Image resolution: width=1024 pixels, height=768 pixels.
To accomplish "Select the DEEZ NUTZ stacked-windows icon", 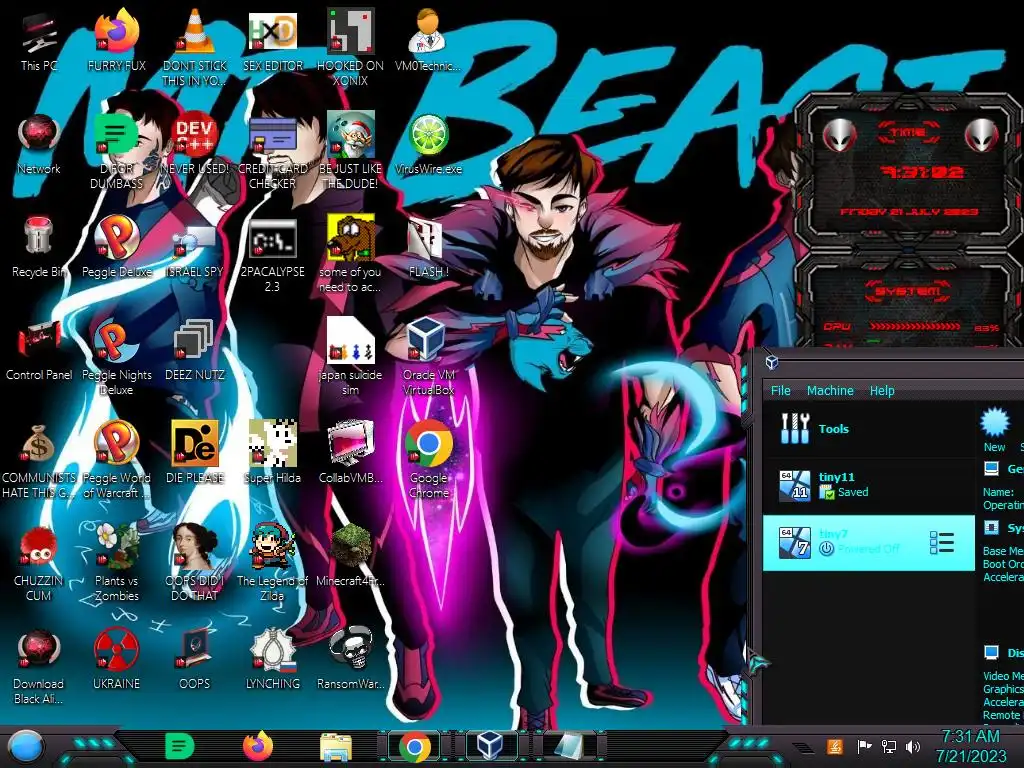I will 195,351.
